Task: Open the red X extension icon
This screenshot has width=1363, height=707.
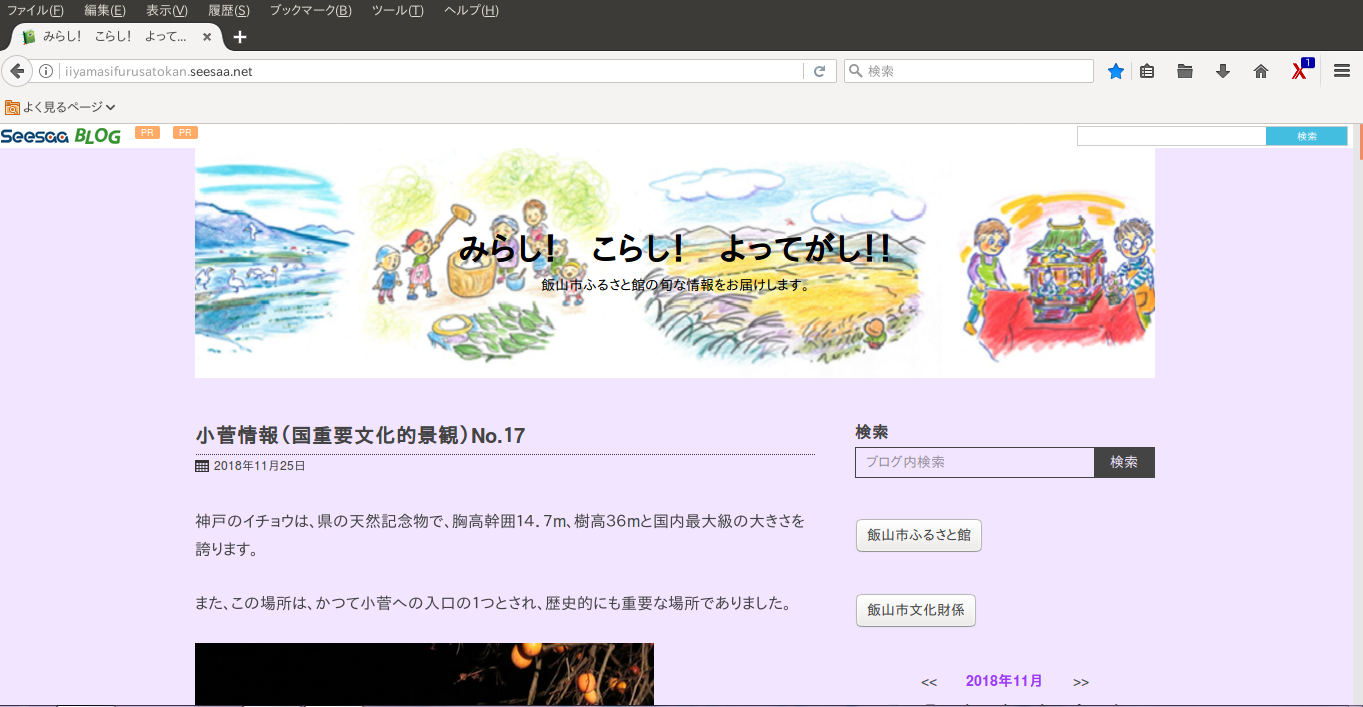Action: click(1301, 70)
